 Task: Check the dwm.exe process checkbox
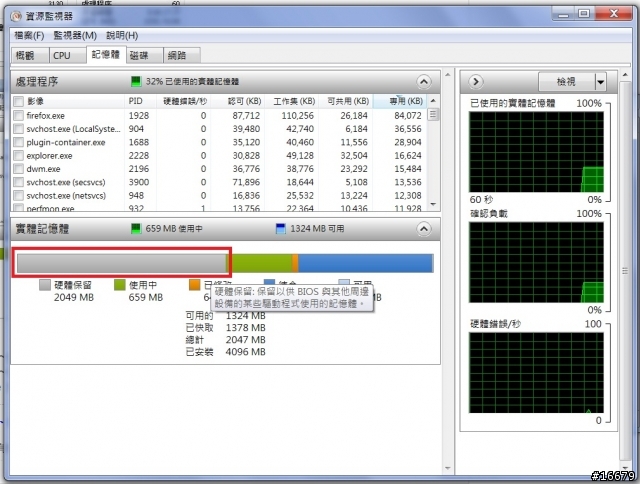point(18,169)
